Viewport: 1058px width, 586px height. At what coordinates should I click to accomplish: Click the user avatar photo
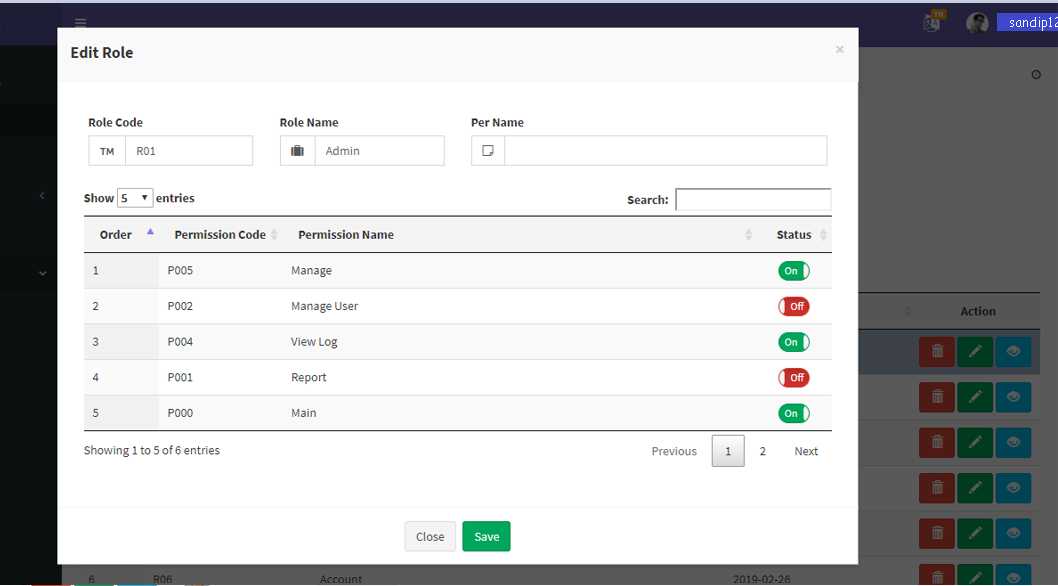(977, 22)
